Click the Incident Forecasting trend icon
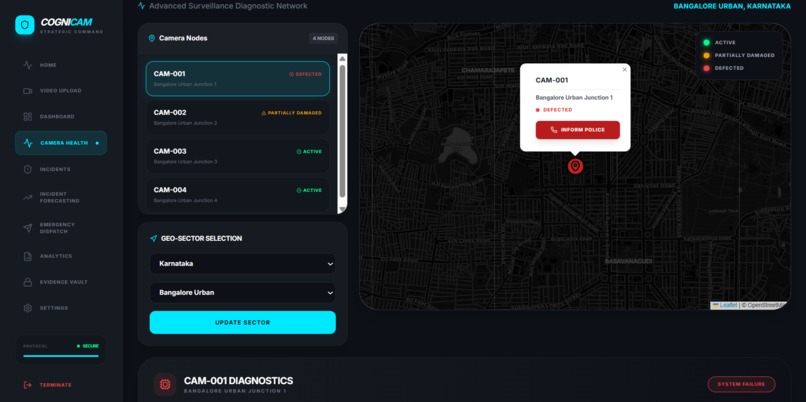Screen dimensions: 806x402 pos(28,197)
